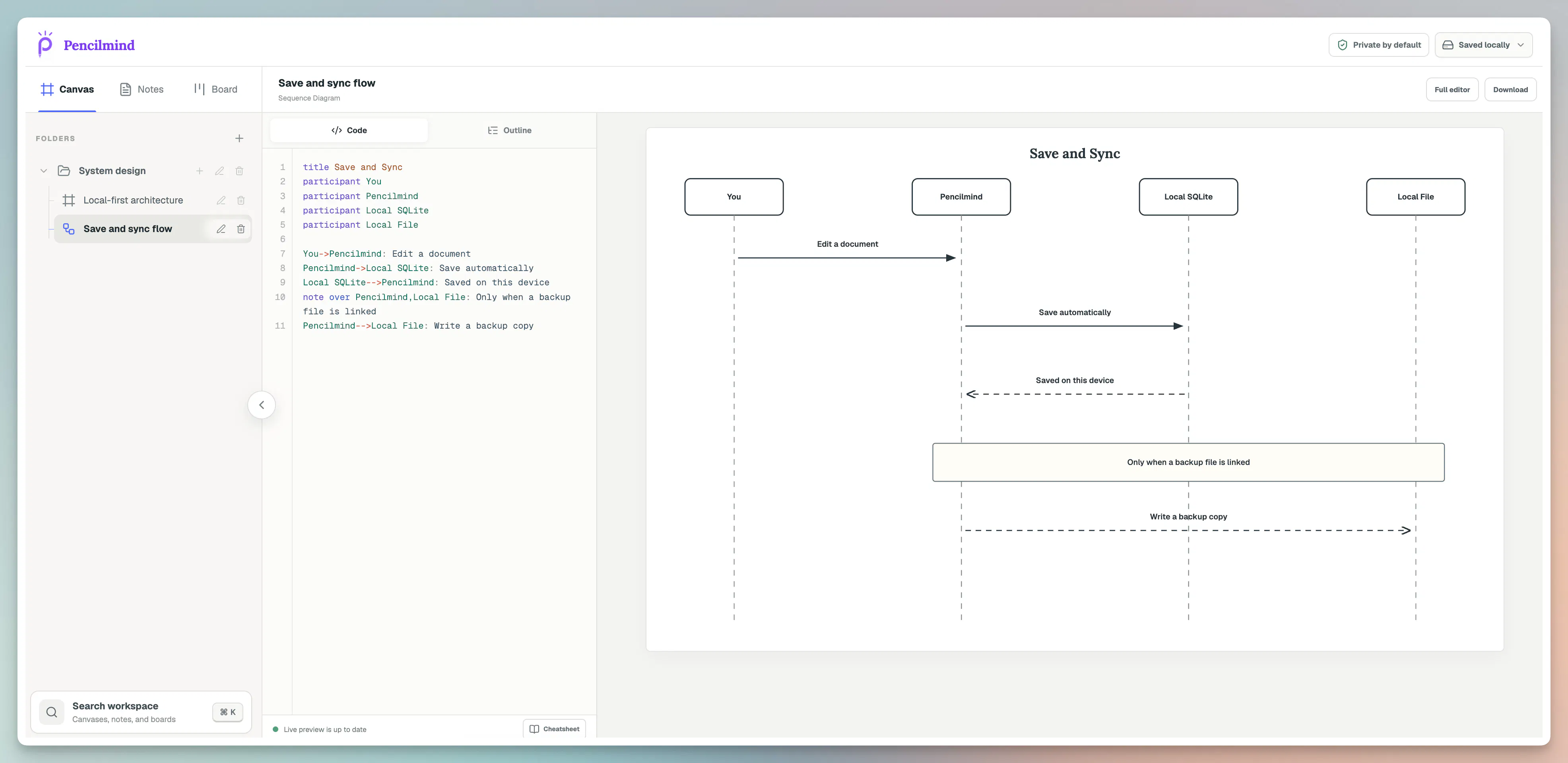Click line number 11 in gutter
Viewport: 1568px width, 763px height.
coord(280,326)
